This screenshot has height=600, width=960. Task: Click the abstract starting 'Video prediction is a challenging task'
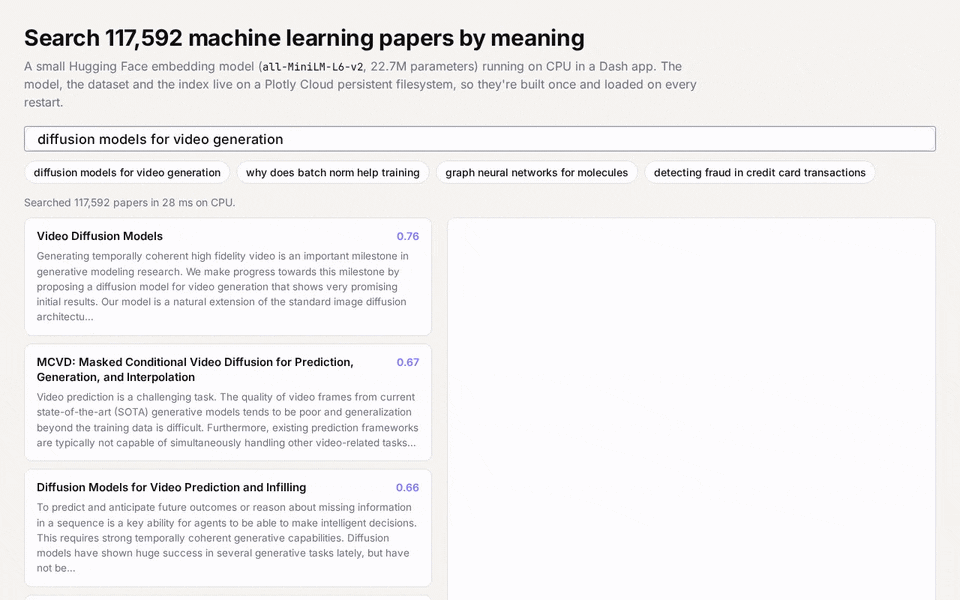pos(227,420)
